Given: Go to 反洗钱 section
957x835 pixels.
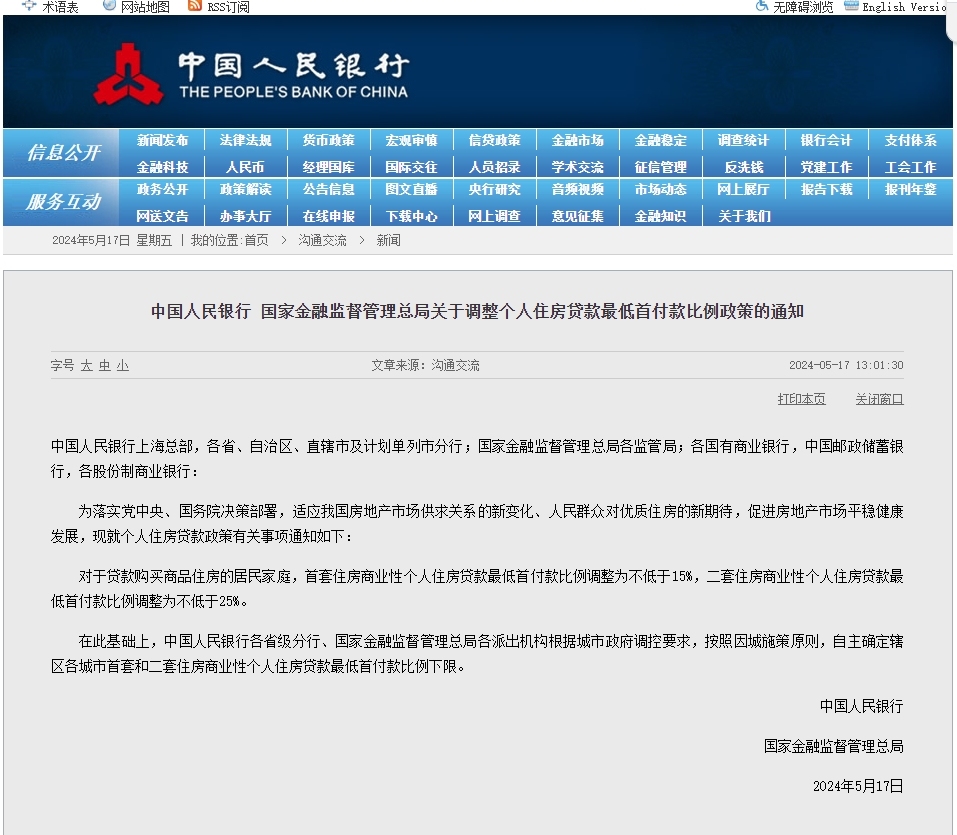Looking at the screenshot, I should coord(743,167).
